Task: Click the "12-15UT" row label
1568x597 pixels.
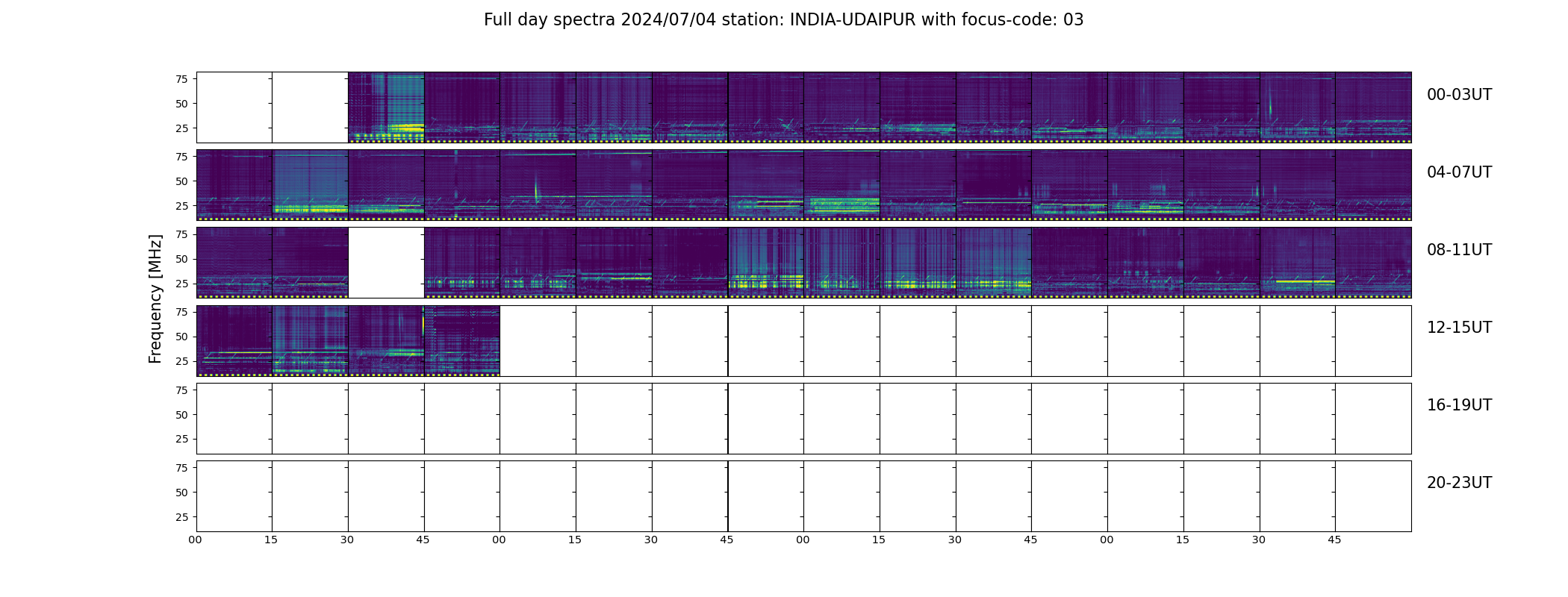Action: (1459, 328)
